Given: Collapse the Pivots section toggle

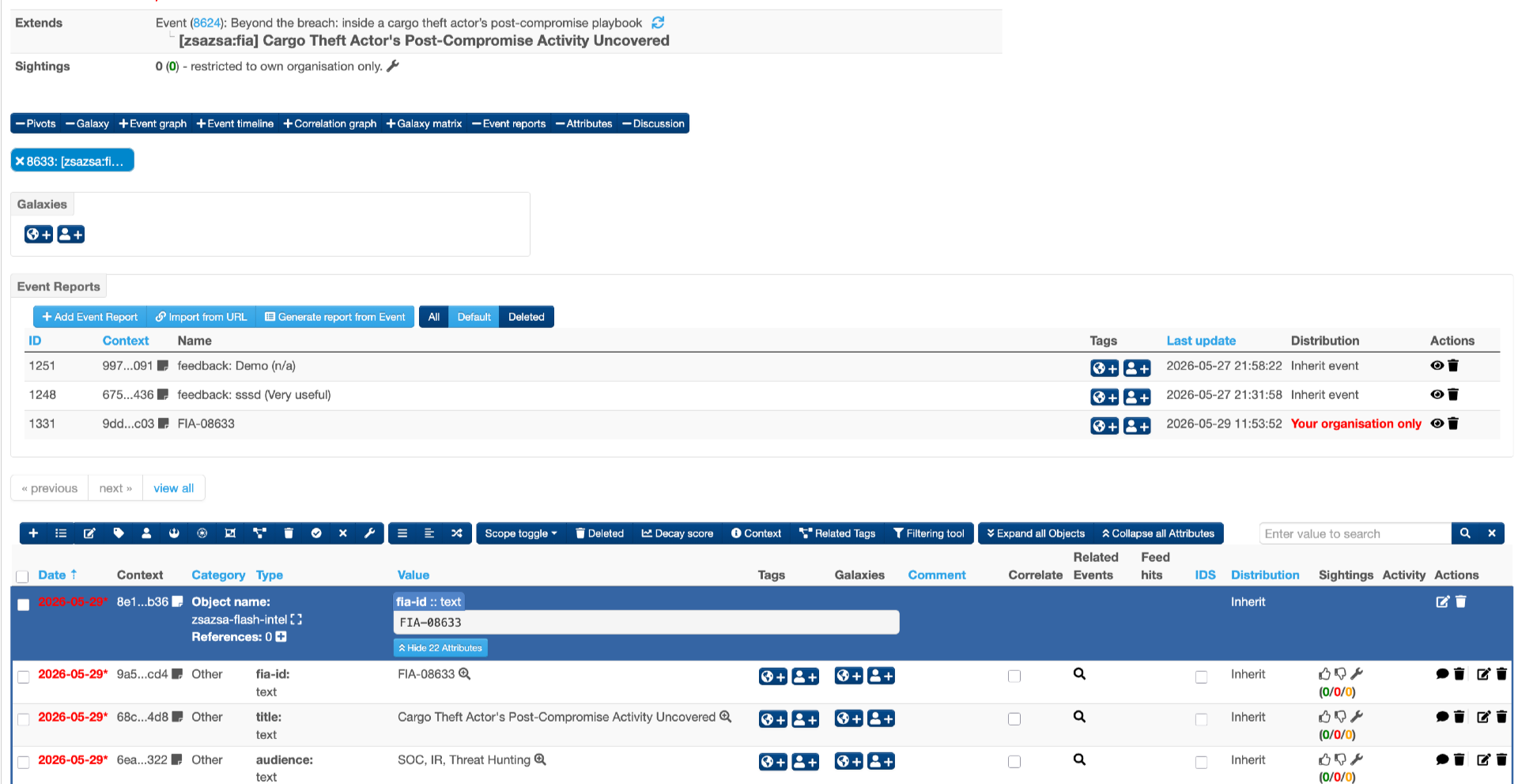Looking at the screenshot, I should (36, 123).
